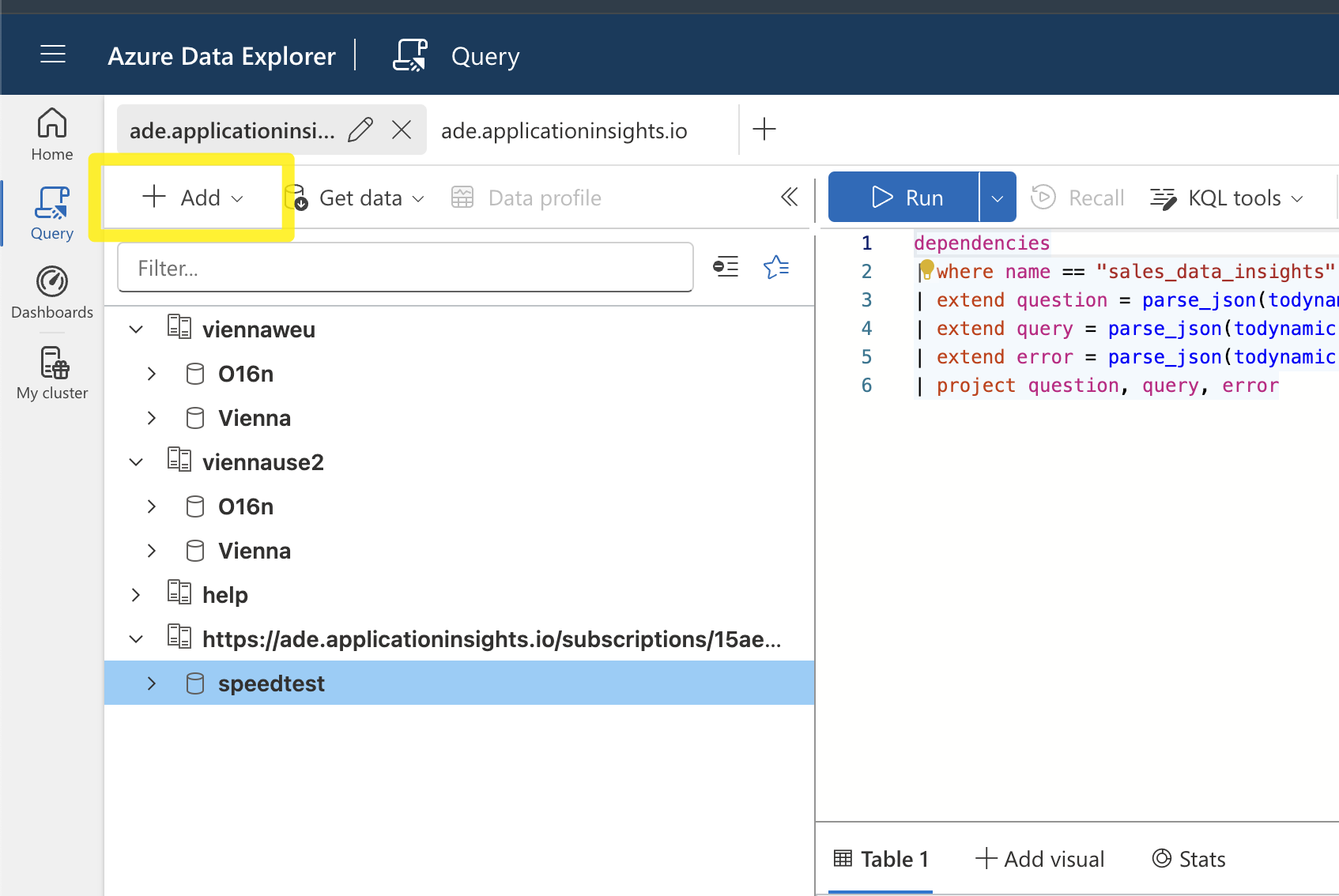This screenshot has height=896, width=1339.
Task: Rename tab using the pencil icon
Action: point(360,130)
